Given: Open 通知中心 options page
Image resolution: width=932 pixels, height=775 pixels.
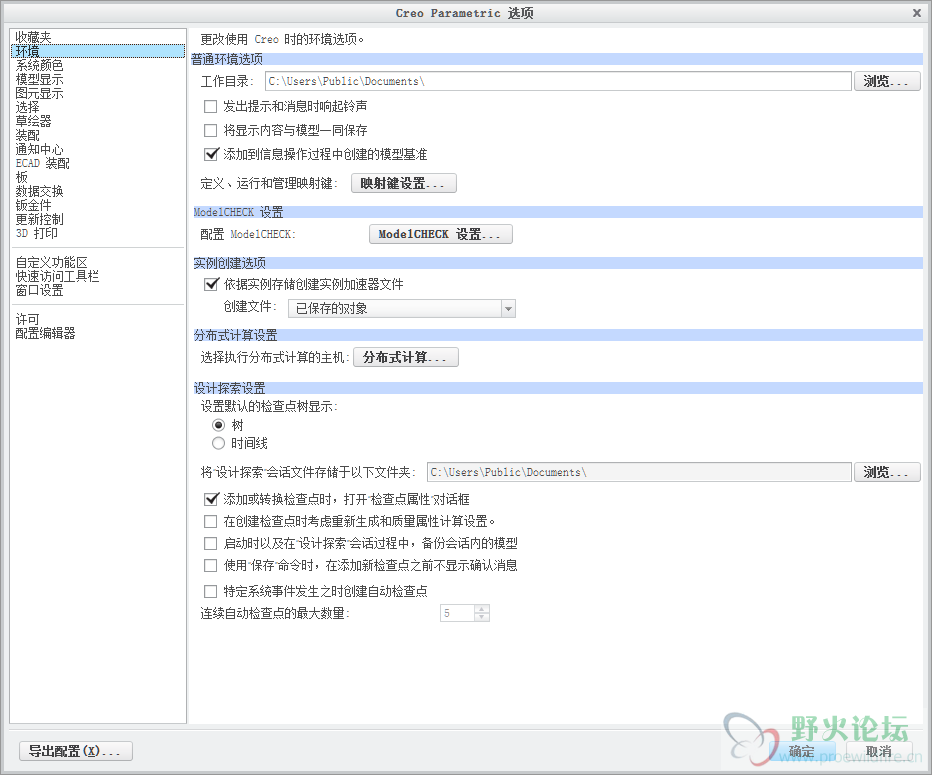Looking at the screenshot, I should click(x=39, y=149).
